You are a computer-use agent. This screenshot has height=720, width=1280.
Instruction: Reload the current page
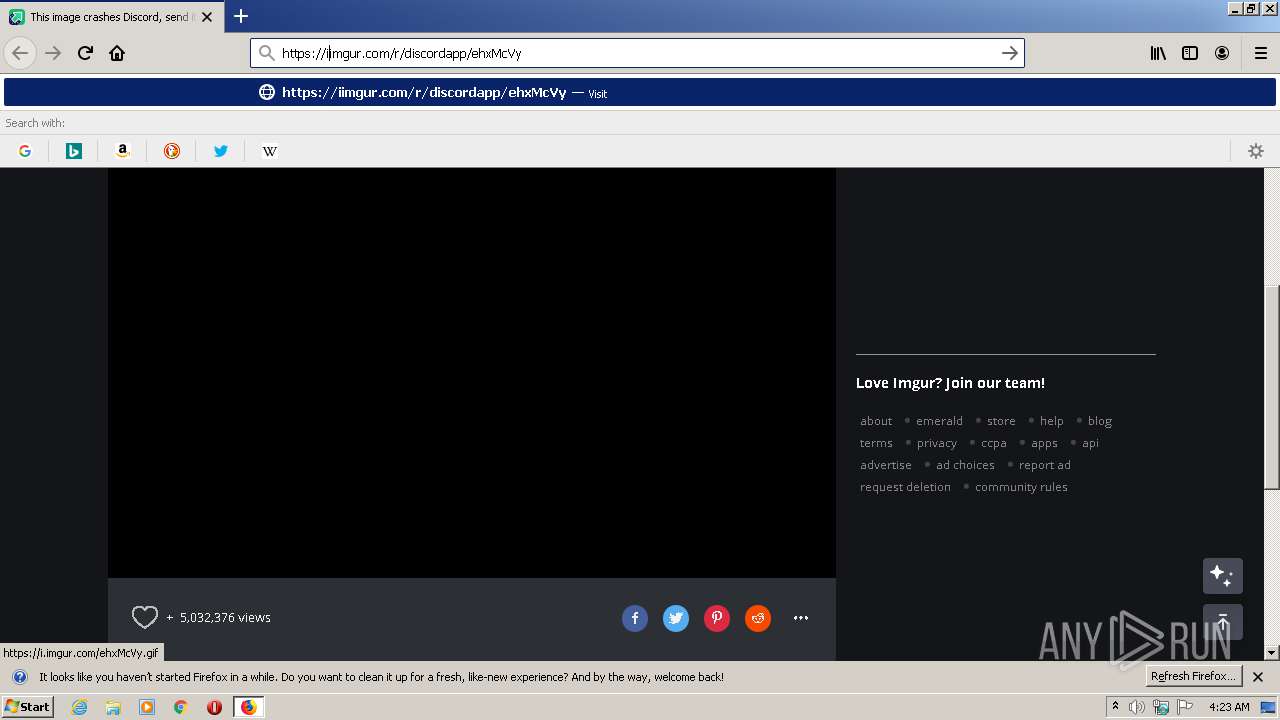(85, 53)
